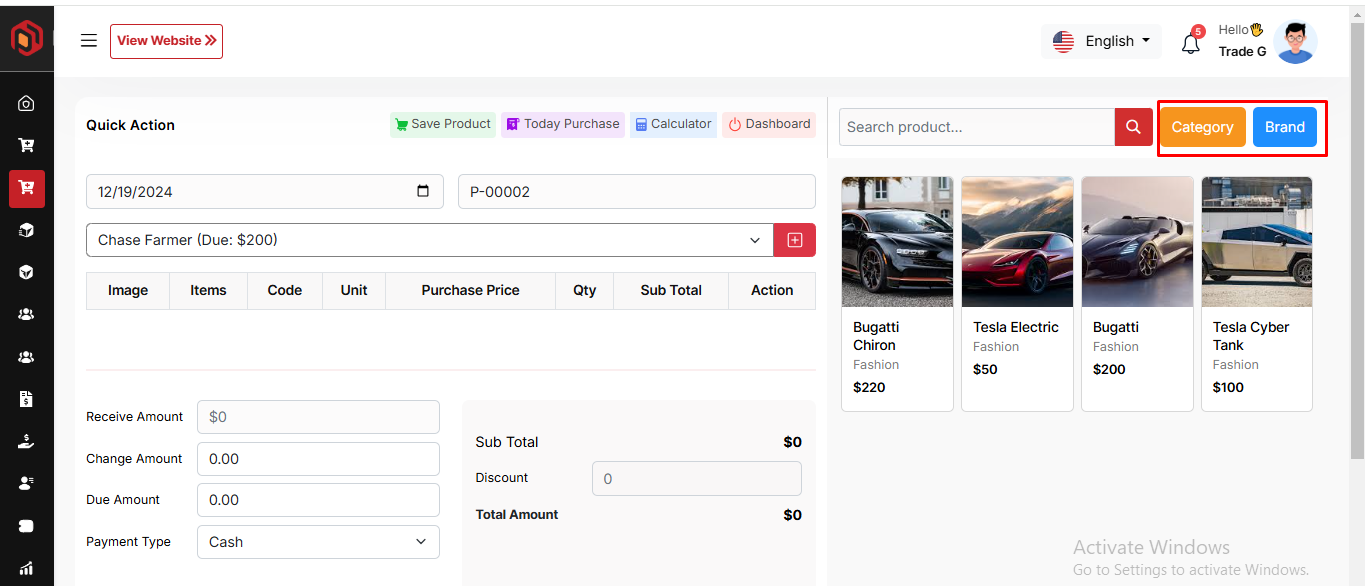The image size is (1365, 586).
Task: Open the Chase Farmer supplier dropdown
Action: (430, 240)
